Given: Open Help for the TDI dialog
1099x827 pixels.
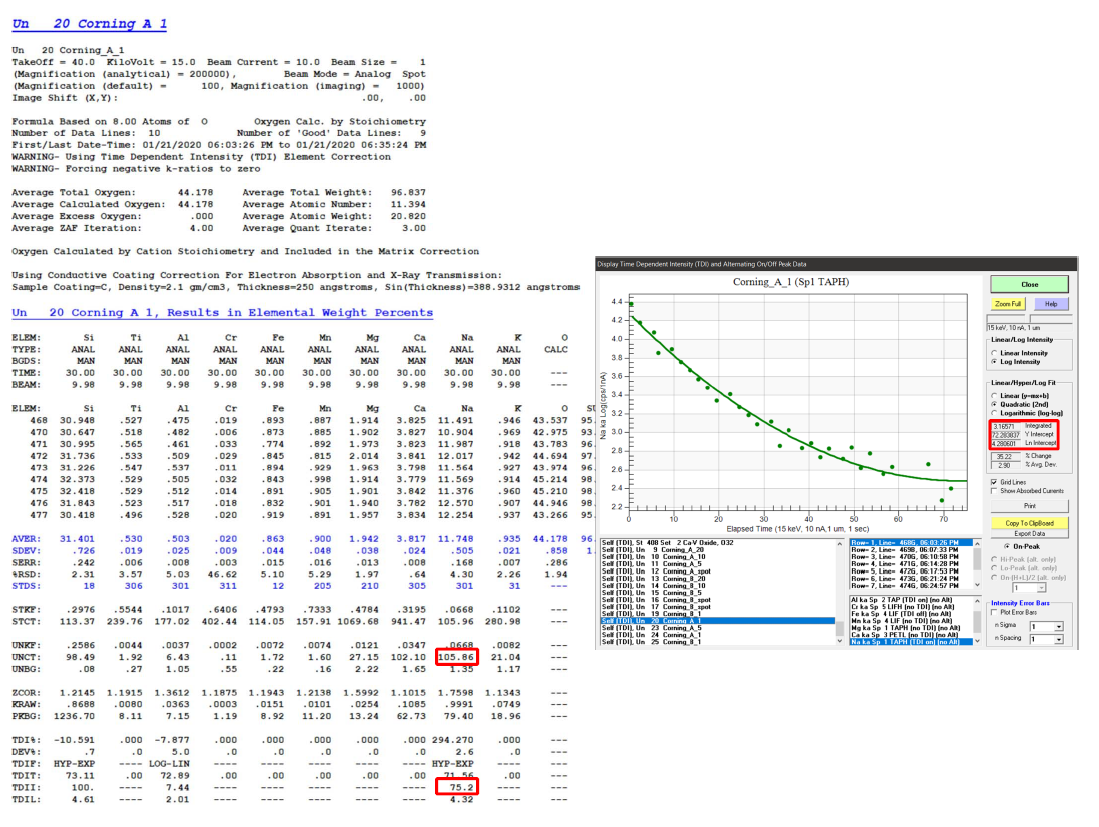Looking at the screenshot, I should pos(1050,304).
